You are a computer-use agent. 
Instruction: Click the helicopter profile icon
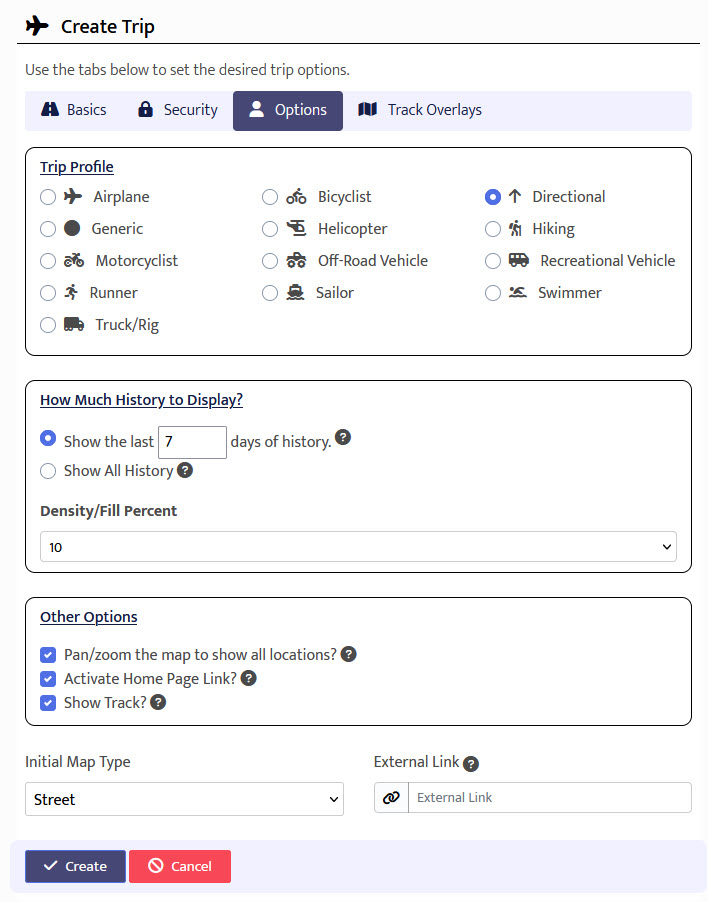296,229
